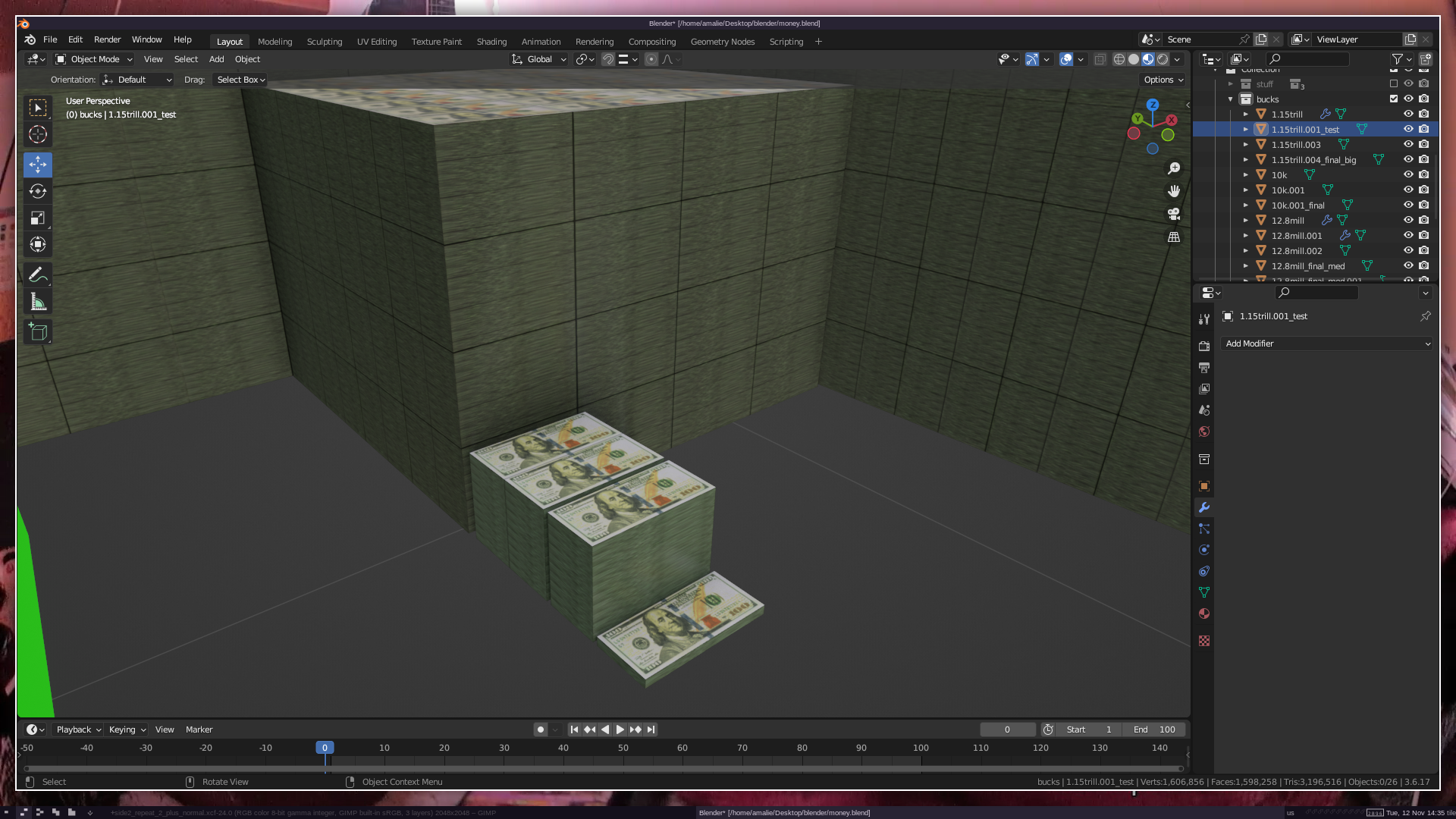Viewport: 1456px width, 819px height.
Task: Select the Scale tool
Action: 38,218
